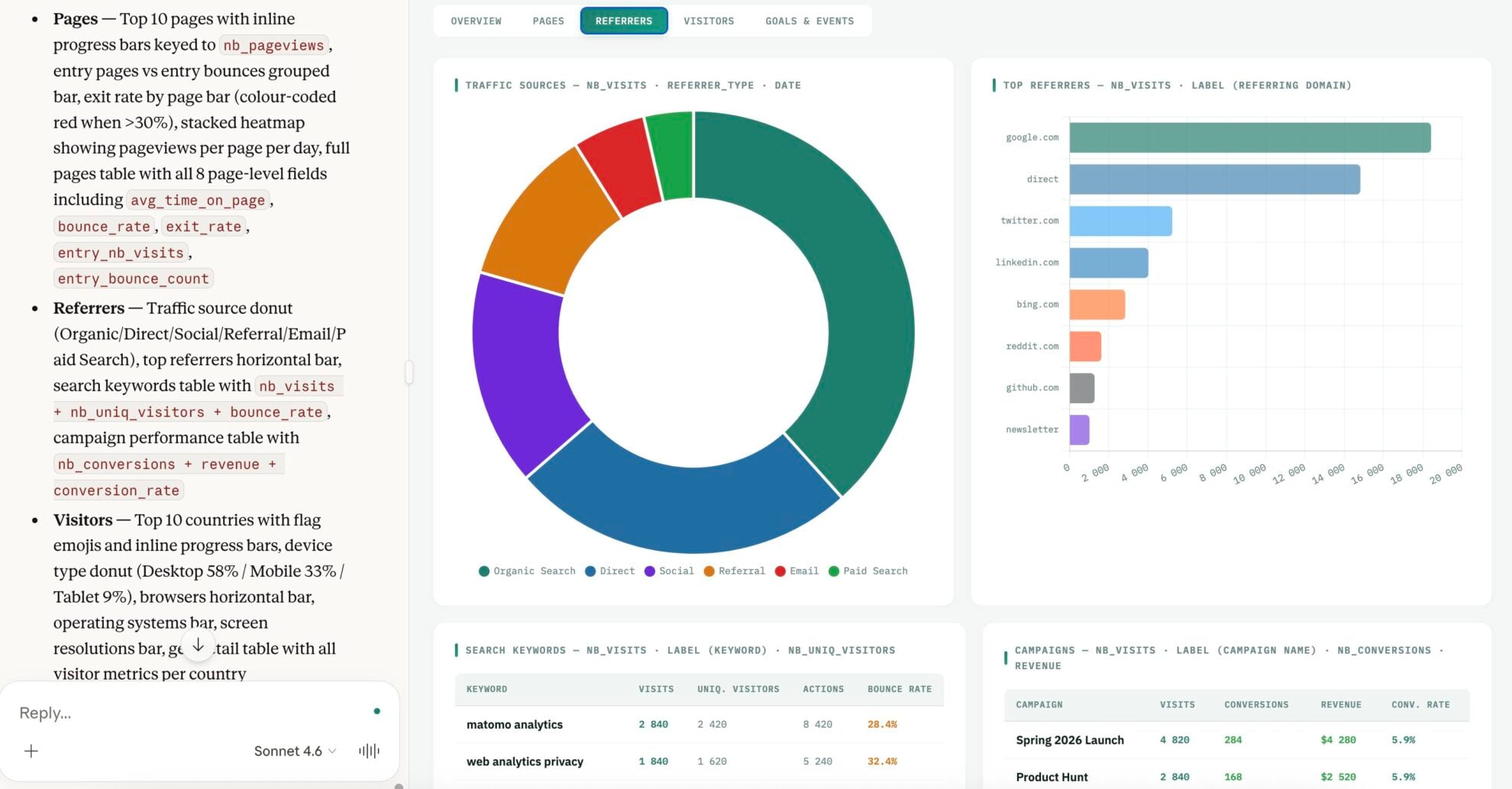1512x789 pixels.
Task: Click the scroll-down arrow button
Action: click(198, 645)
